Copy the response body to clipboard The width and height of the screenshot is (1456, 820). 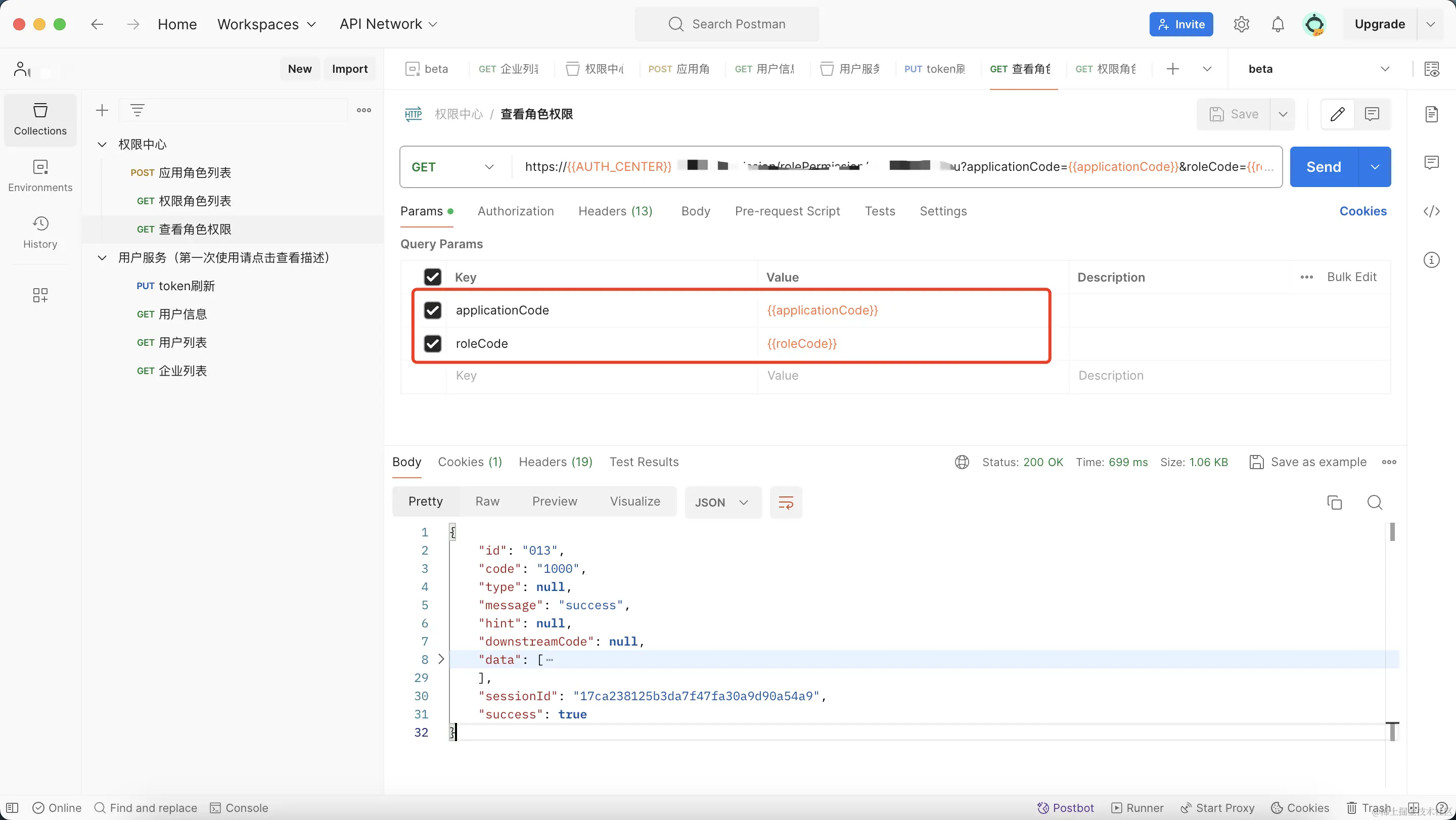pos(1334,503)
